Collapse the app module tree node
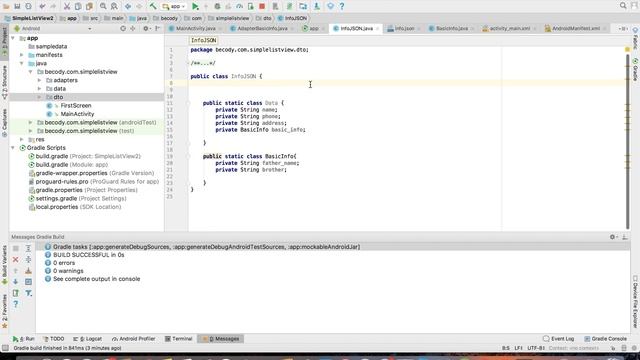The image size is (640, 360). [13, 38]
